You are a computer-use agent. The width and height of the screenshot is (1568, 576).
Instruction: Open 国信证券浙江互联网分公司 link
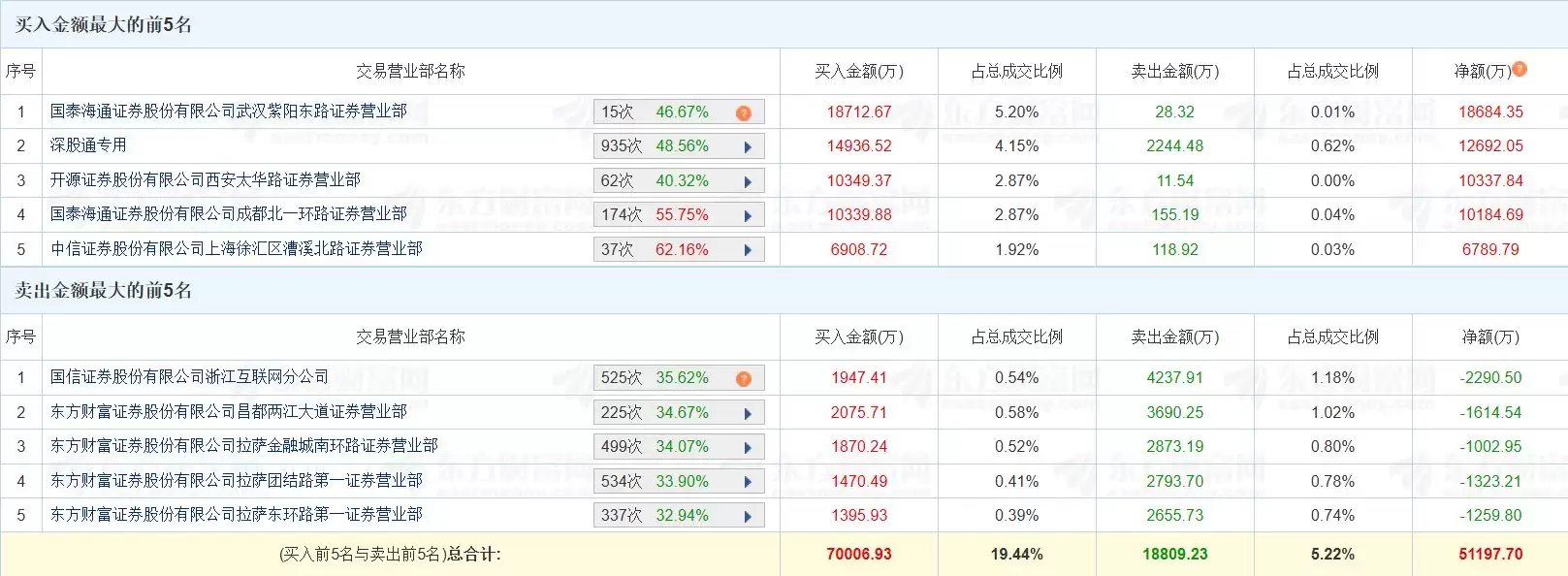[189, 377]
